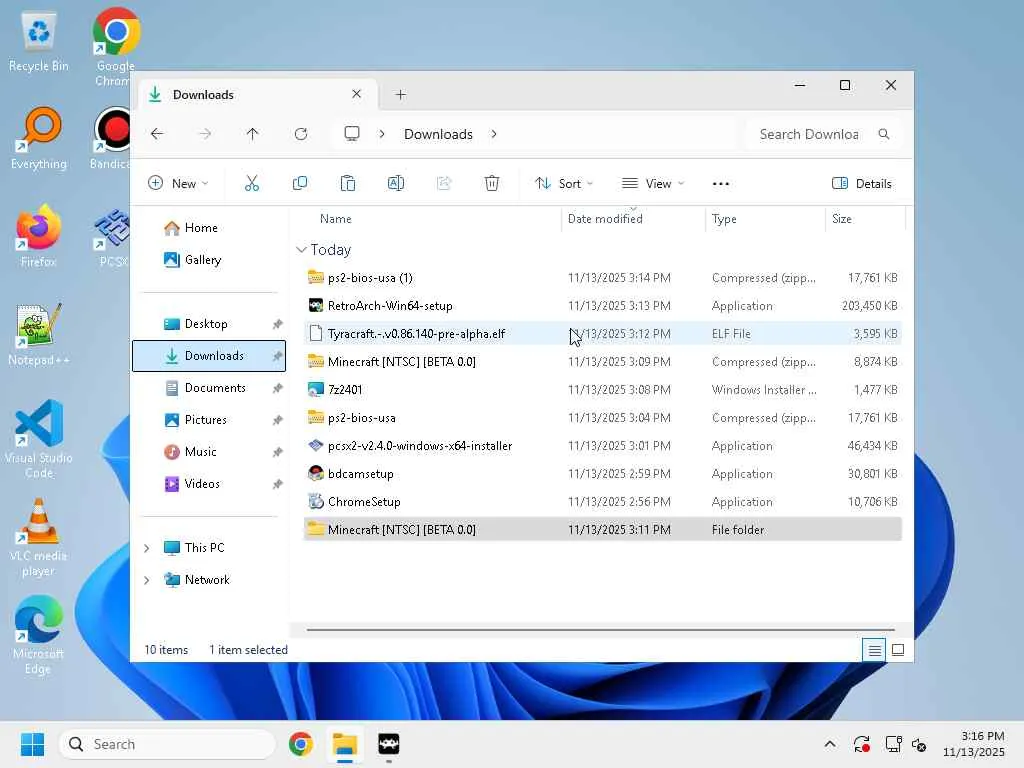Switch to details list view icon

coord(874,650)
